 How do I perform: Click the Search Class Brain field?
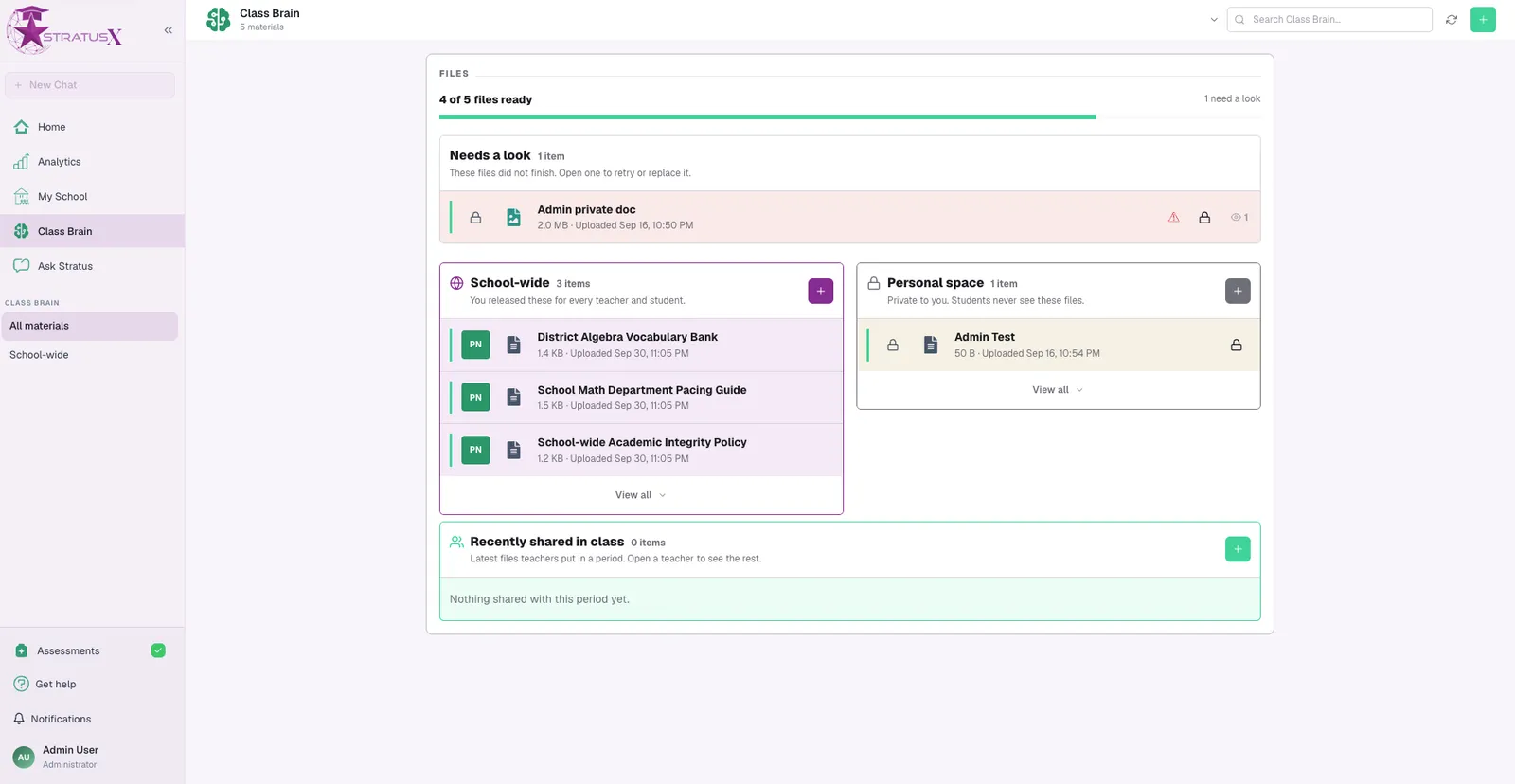click(x=1329, y=19)
